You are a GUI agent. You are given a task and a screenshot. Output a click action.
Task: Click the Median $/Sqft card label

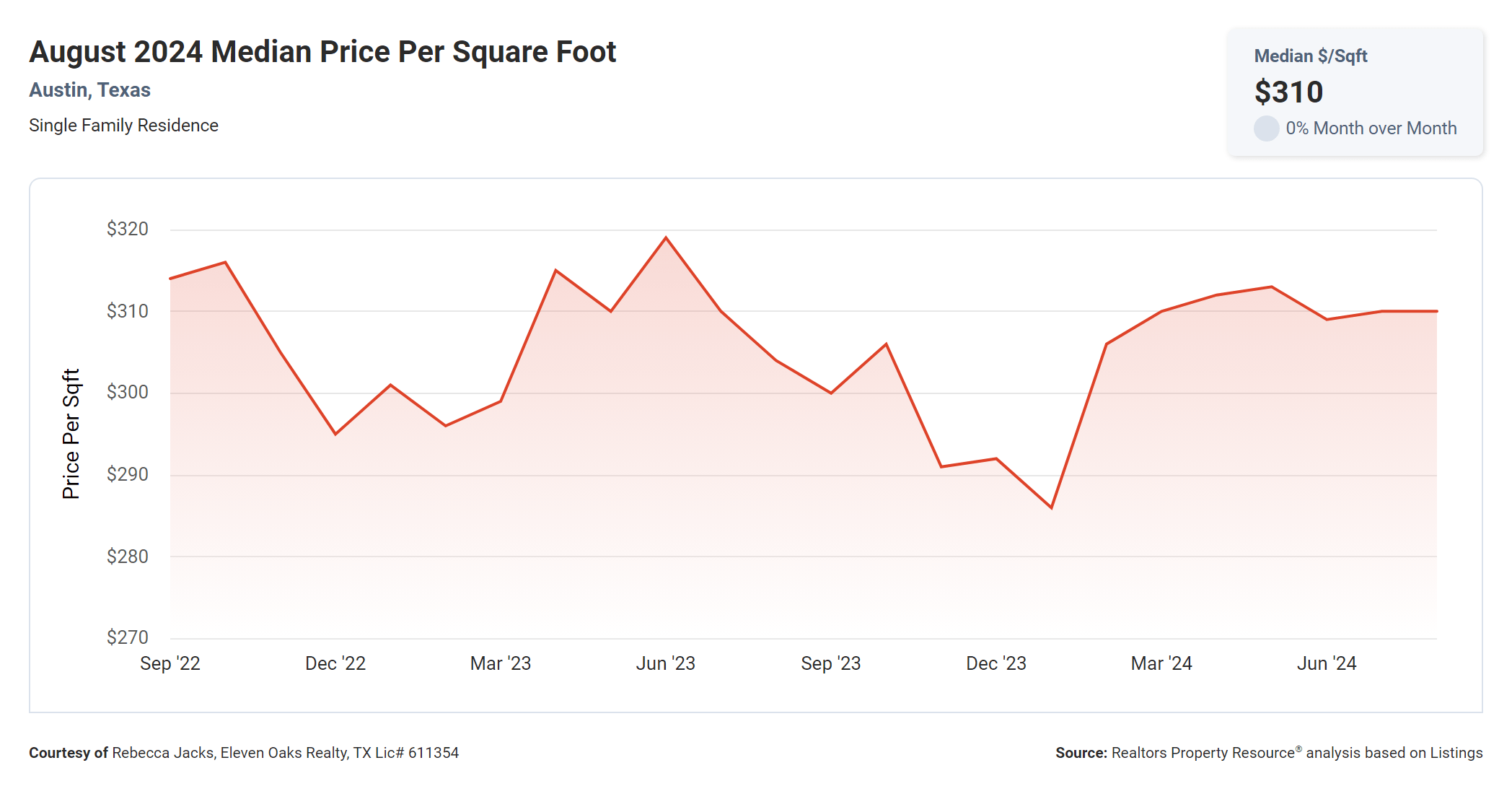1310,56
